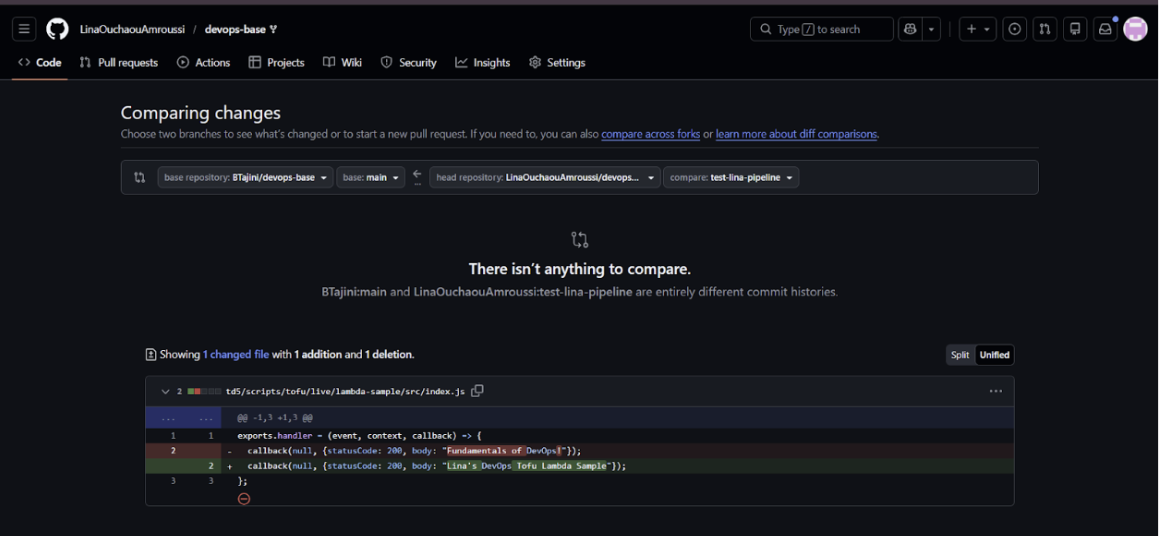This screenshot has width=1165, height=536.
Task: Select the added line Lina's DevOps Tofu Lambda
Action: (580, 466)
